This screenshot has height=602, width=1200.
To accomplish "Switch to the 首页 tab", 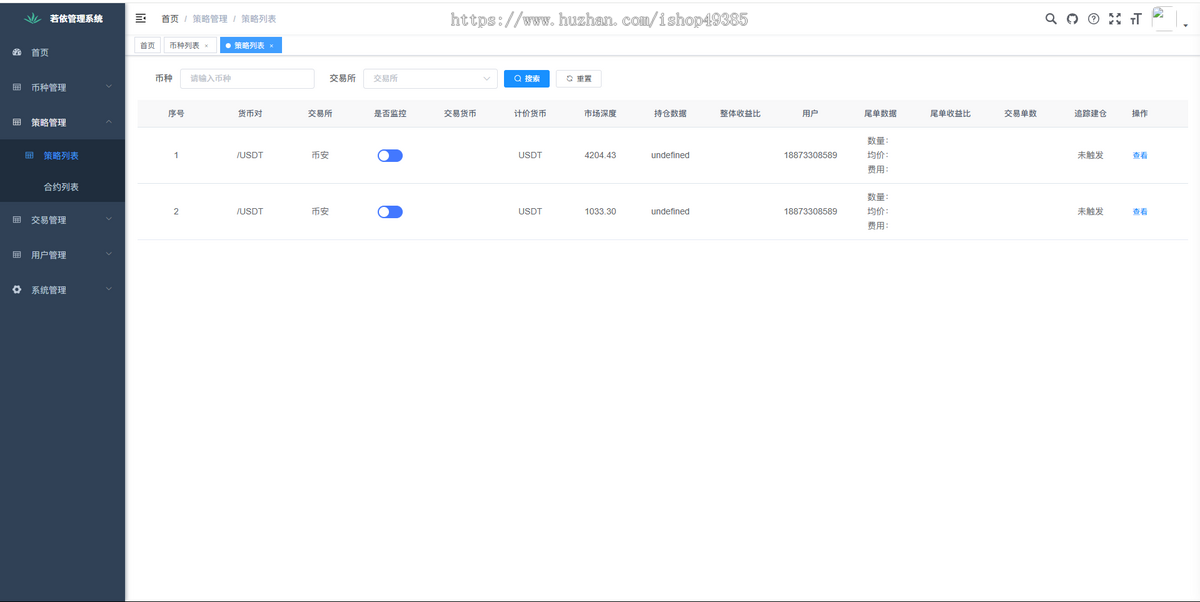I will 147,46.
